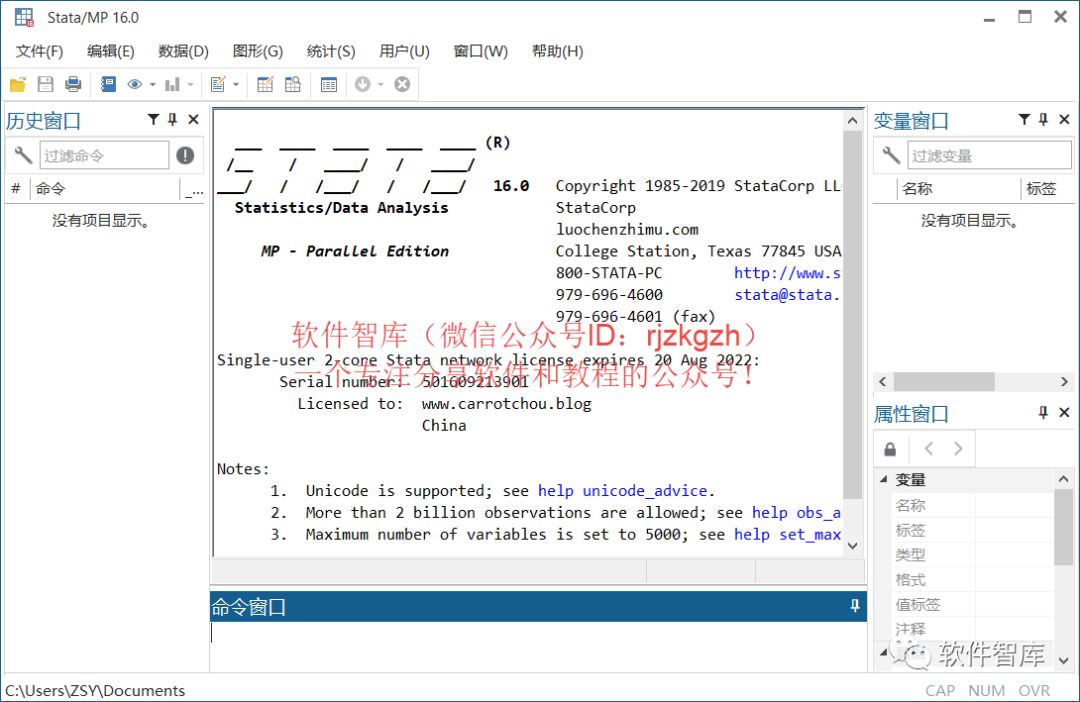Viewport: 1080px width, 702px height.
Task: Close the 历史窗口 panel
Action: tap(194, 120)
